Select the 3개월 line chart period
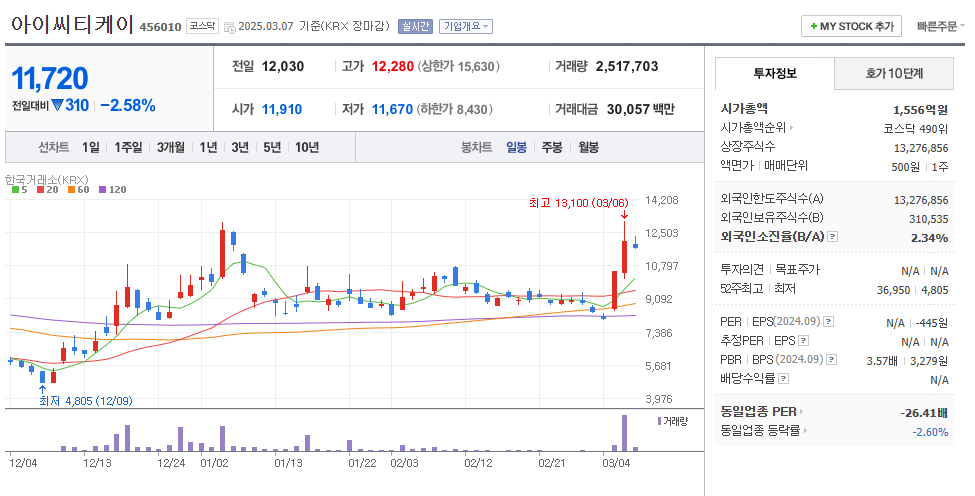 [x=170, y=147]
